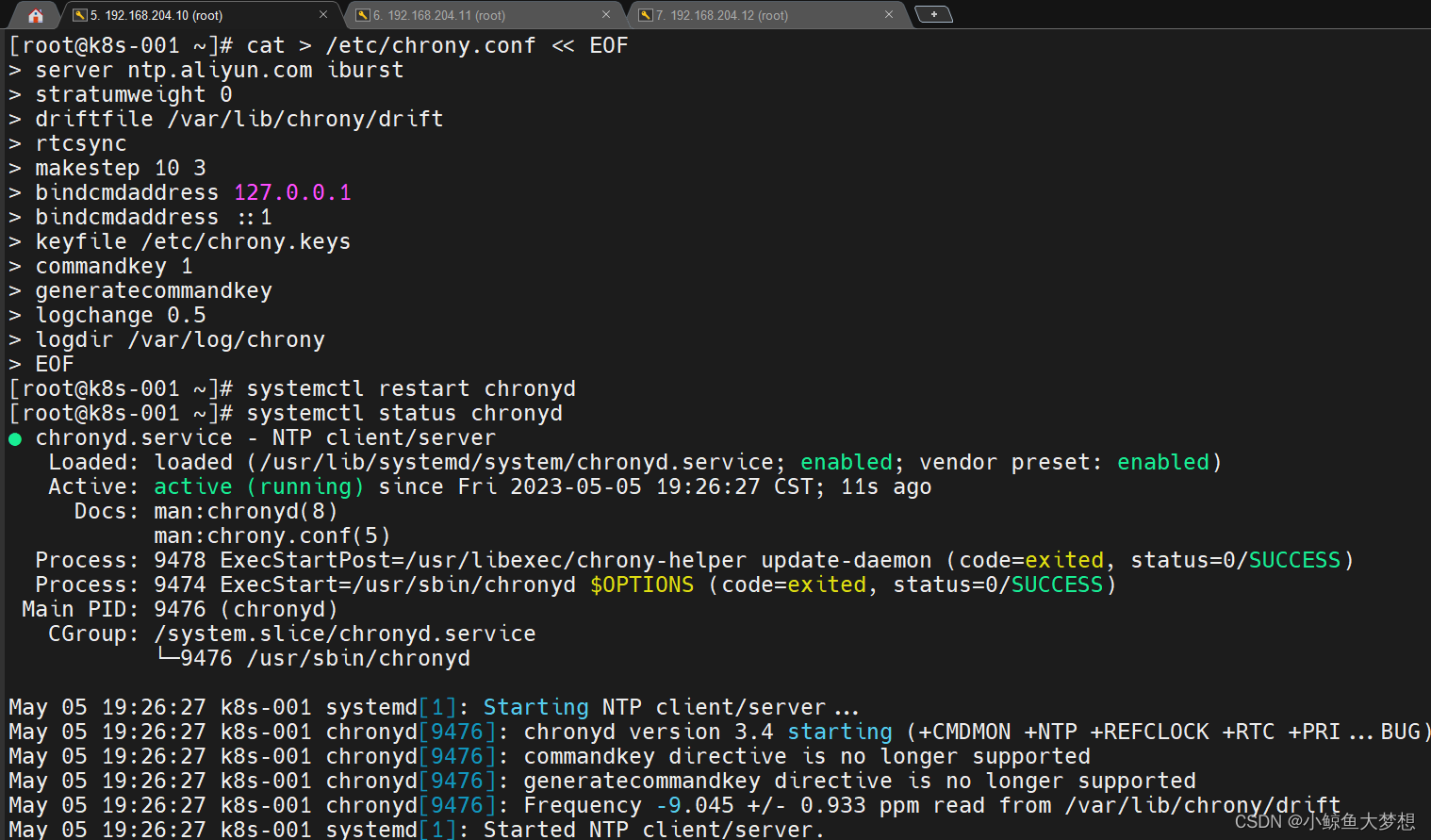This screenshot has width=1431, height=840.
Task: Click the 'cat > /etc/chrony.conf << EOF' command
Action: [x=437, y=46]
